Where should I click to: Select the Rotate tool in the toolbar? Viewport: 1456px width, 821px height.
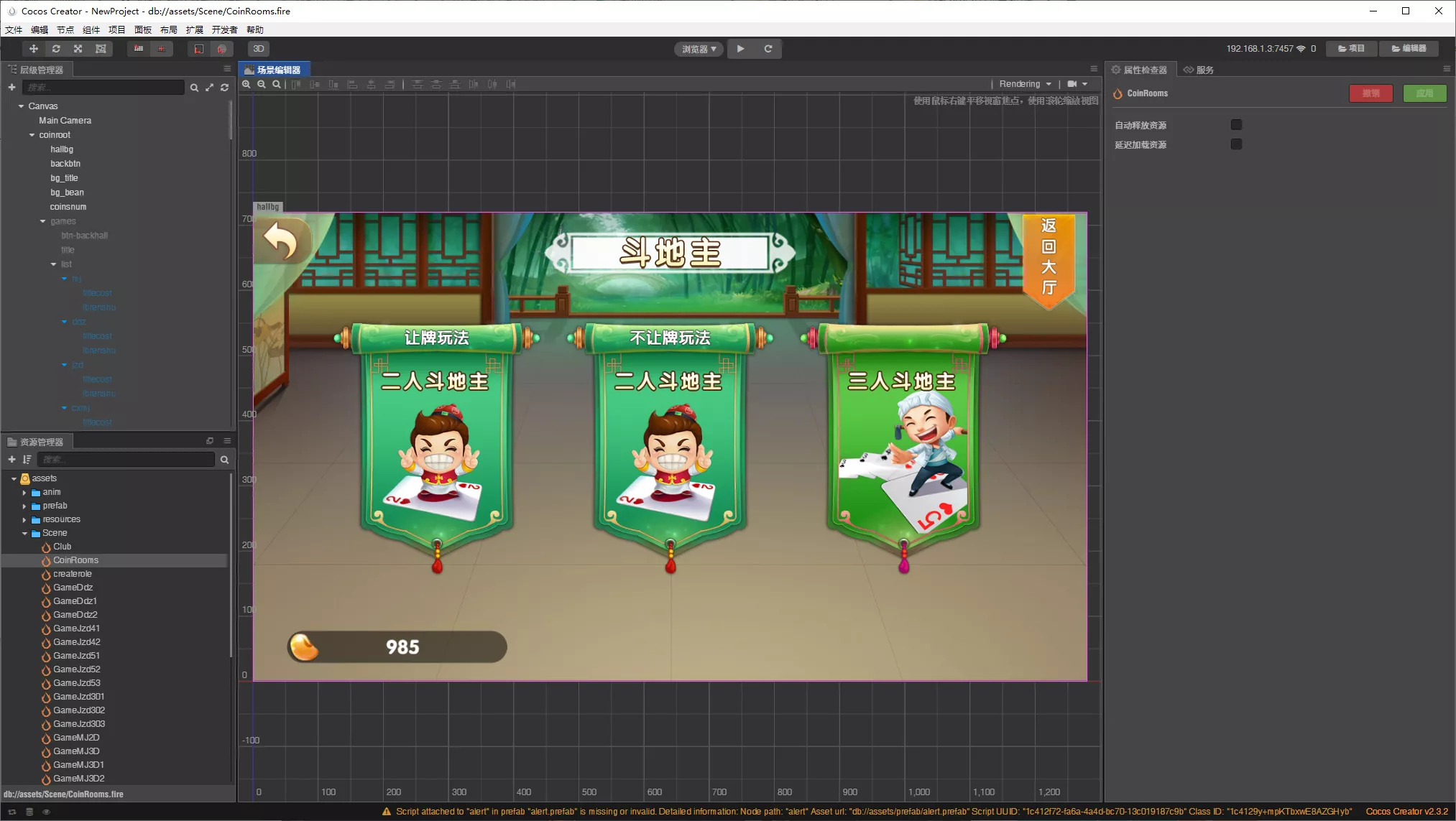point(56,49)
